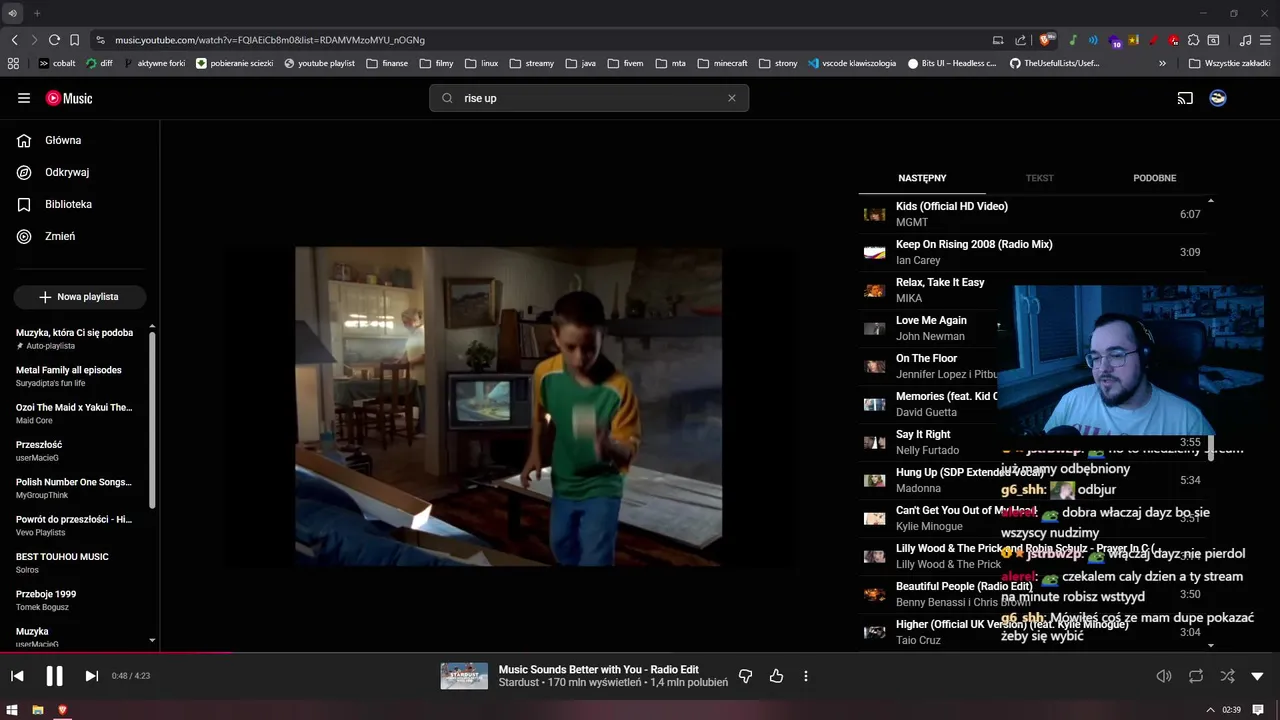Like Music Sounds Better with You
Viewport: 1280px width, 720px height.
coord(776,676)
